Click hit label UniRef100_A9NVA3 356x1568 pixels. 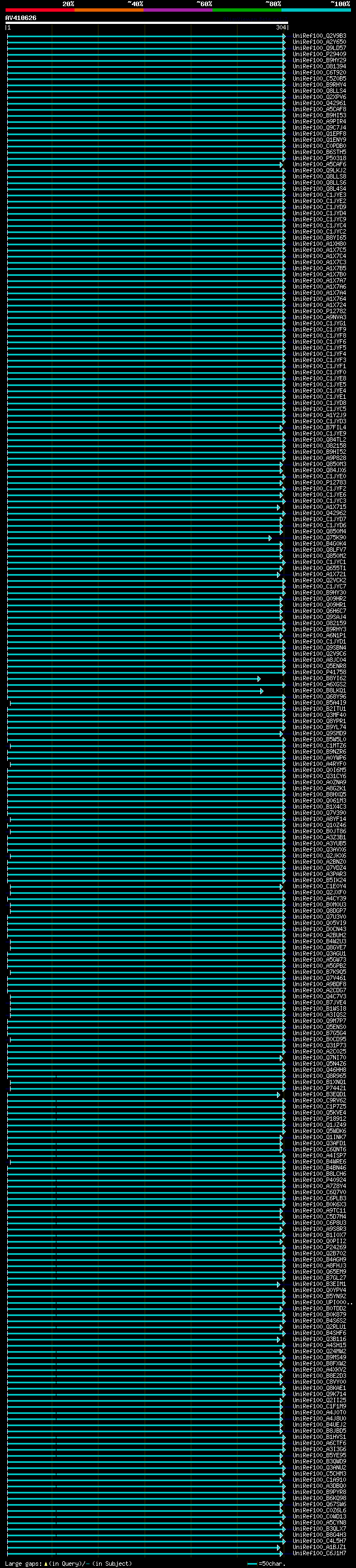[319, 317]
